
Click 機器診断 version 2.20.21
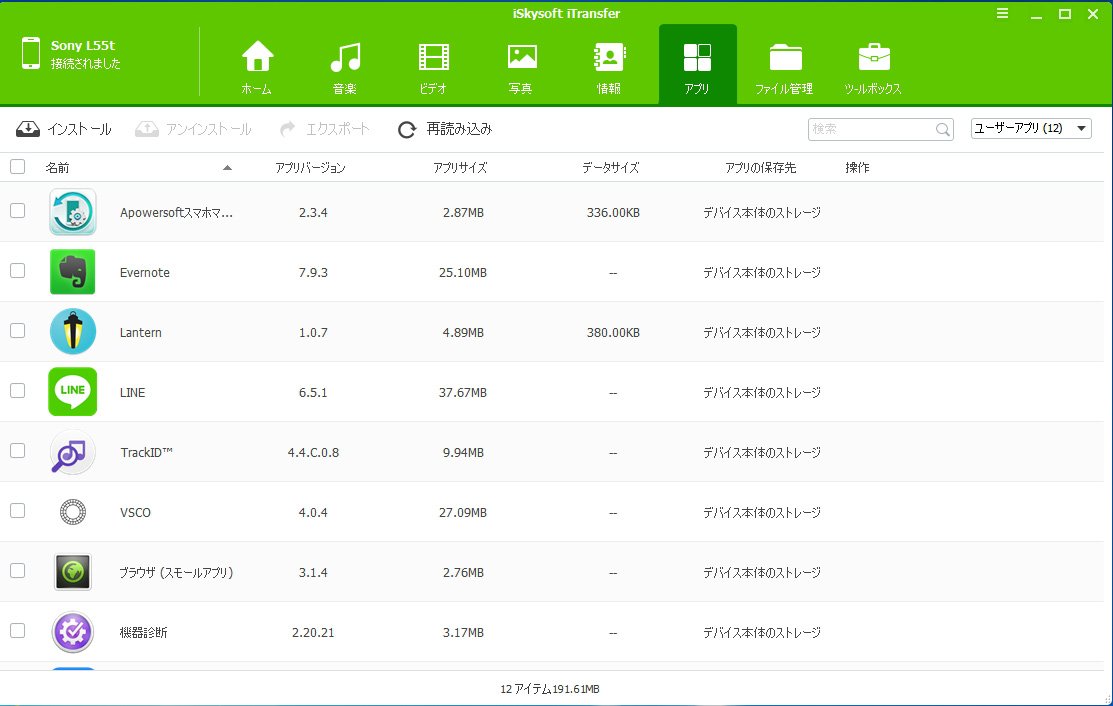[x=313, y=632]
